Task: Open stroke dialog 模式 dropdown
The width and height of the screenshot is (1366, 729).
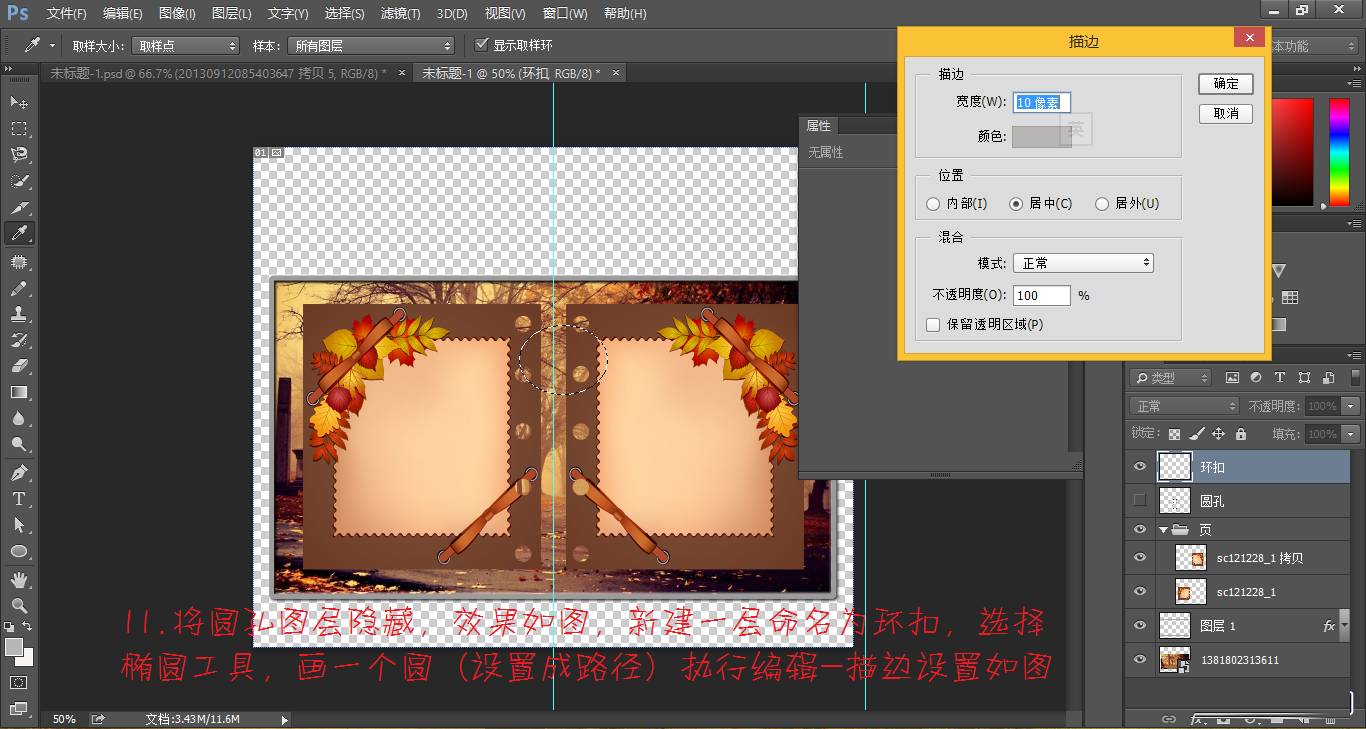Action: [1083, 263]
